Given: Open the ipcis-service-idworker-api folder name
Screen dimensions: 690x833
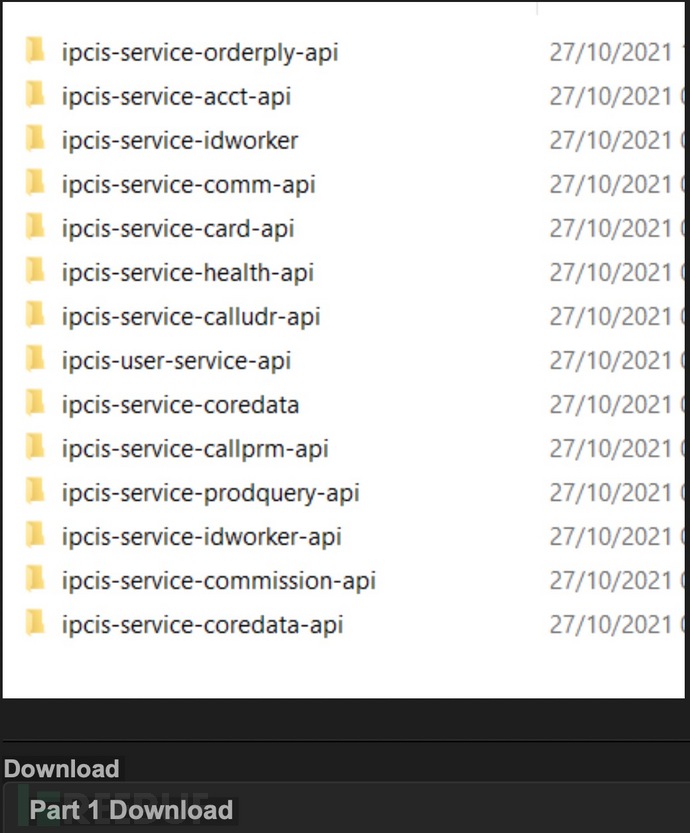Looking at the screenshot, I should tap(201, 537).
